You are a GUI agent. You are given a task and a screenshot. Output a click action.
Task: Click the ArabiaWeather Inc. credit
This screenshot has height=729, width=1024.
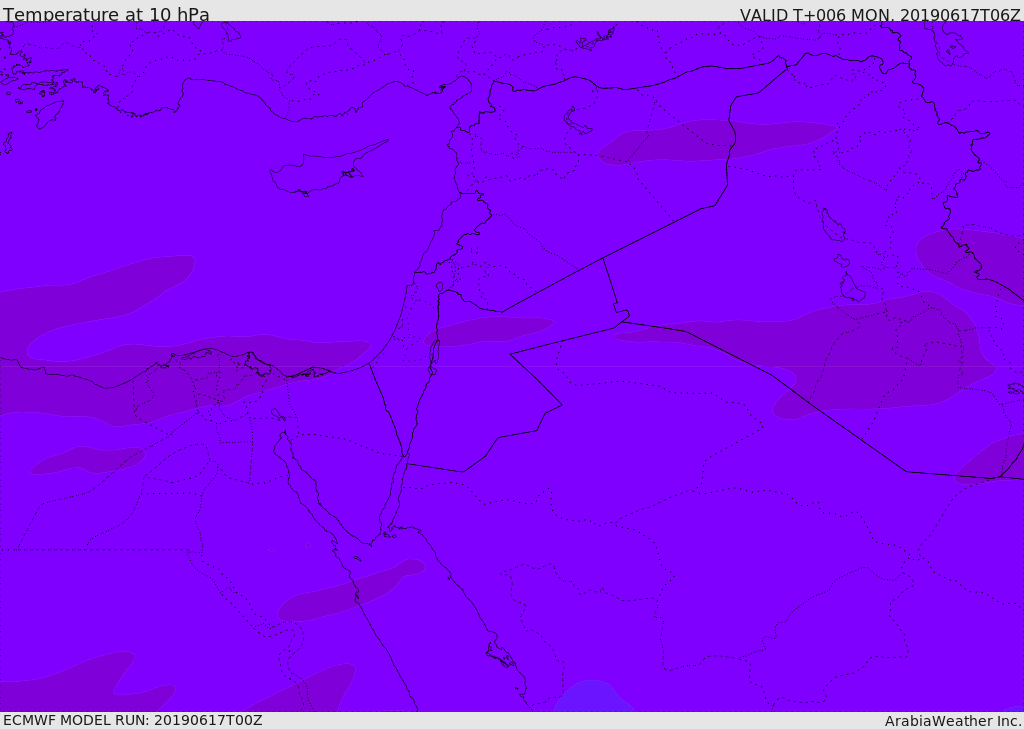tap(953, 721)
